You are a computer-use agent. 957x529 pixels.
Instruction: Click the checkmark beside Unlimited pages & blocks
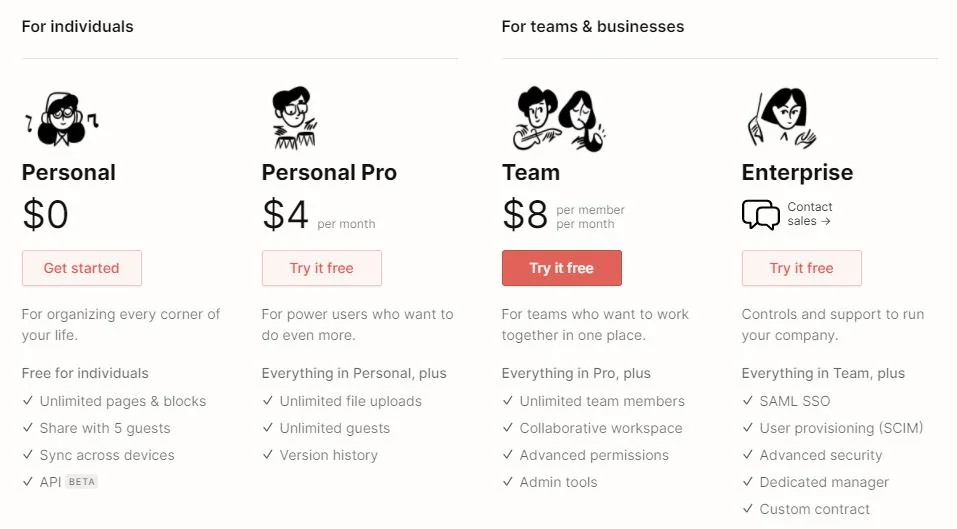(x=28, y=401)
